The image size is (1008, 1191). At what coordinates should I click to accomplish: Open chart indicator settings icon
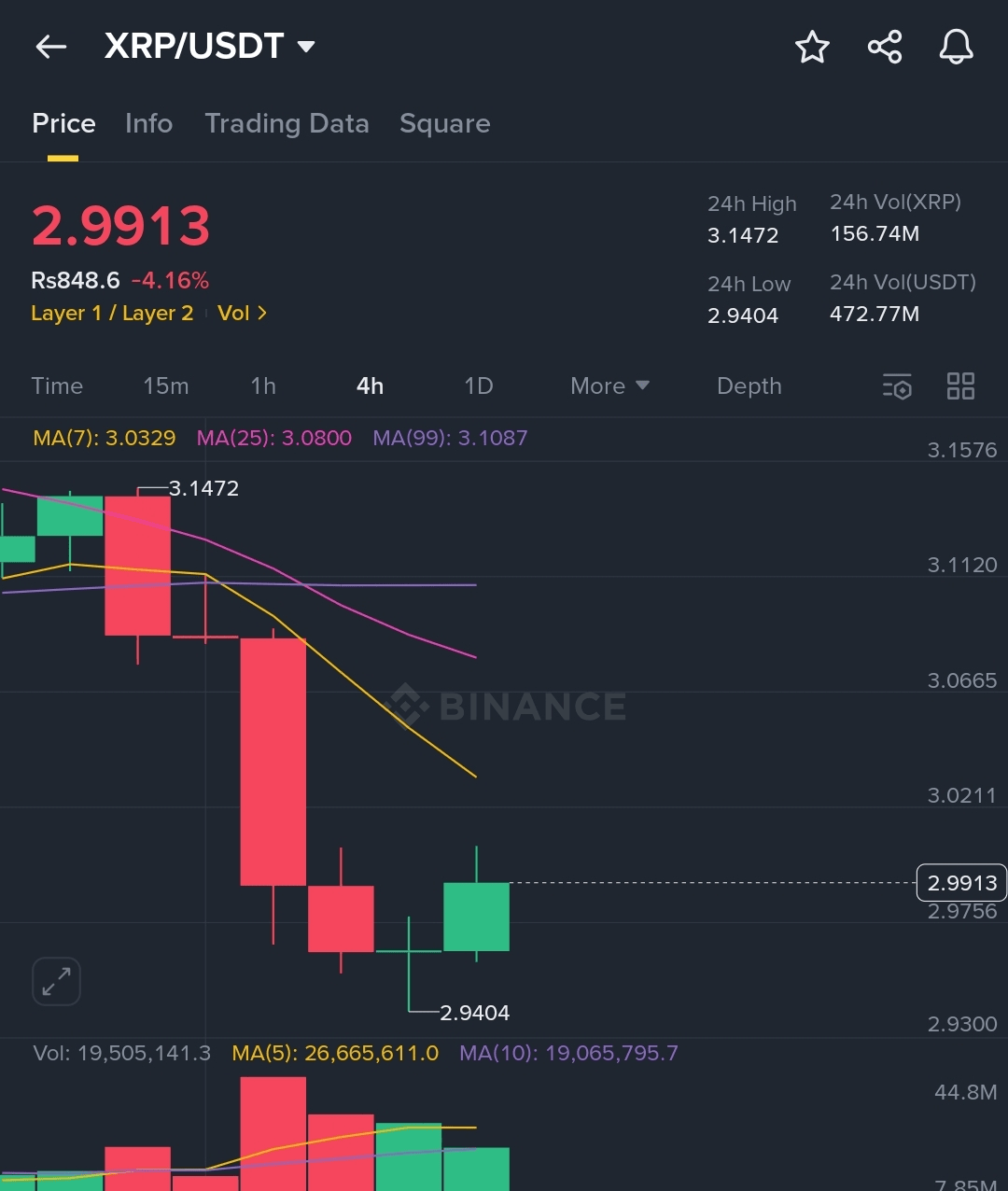[x=897, y=386]
